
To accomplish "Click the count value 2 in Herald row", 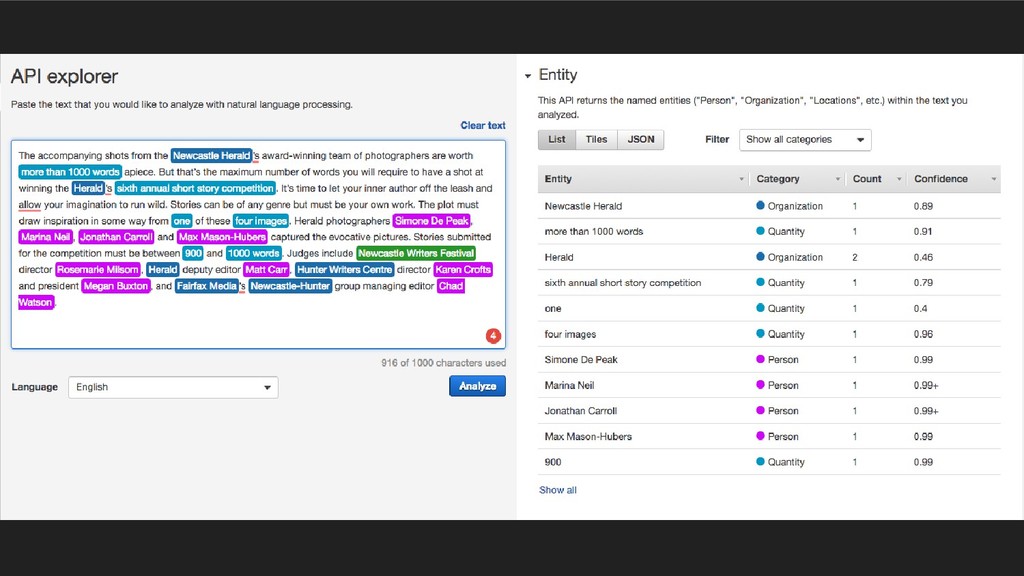I will (x=855, y=257).
